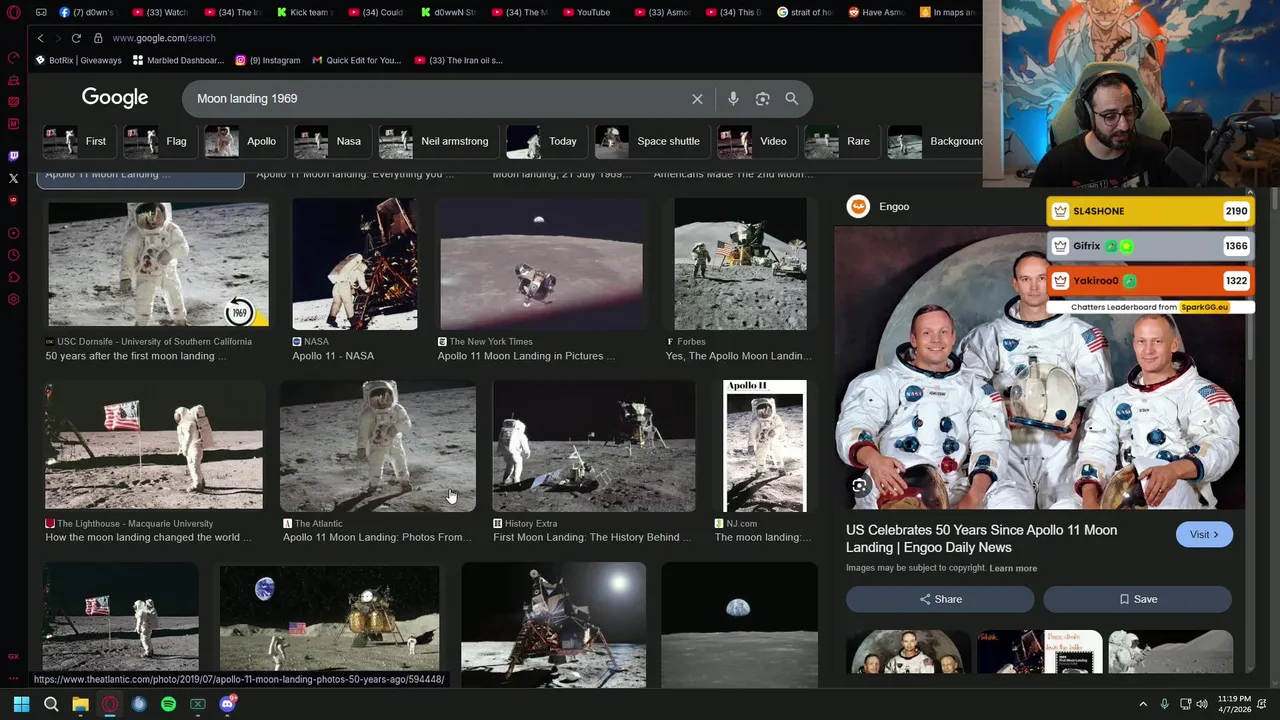Open X (Twitter) in the Opera sidebar

[14, 178]
